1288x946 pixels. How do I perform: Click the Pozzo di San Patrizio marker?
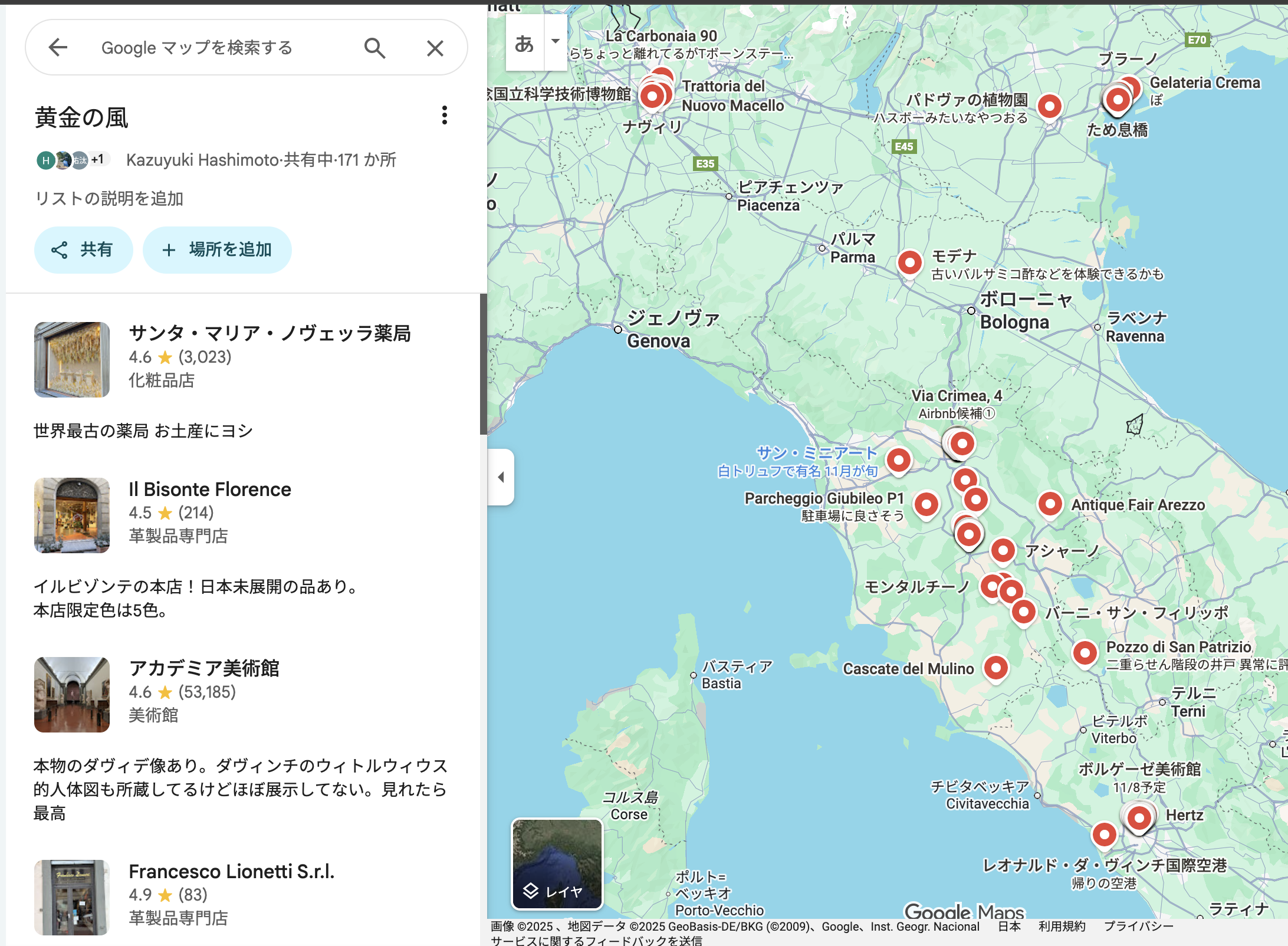pyautogui.click(x=1085, y=653)
